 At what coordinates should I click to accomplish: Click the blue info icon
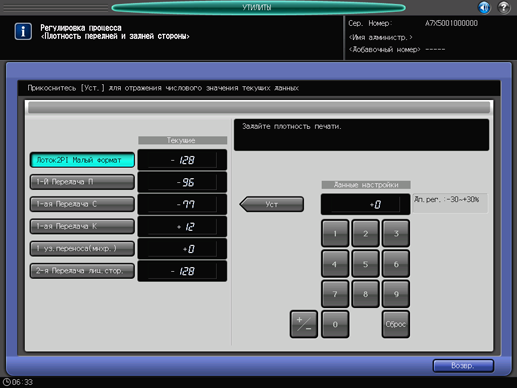23,31
